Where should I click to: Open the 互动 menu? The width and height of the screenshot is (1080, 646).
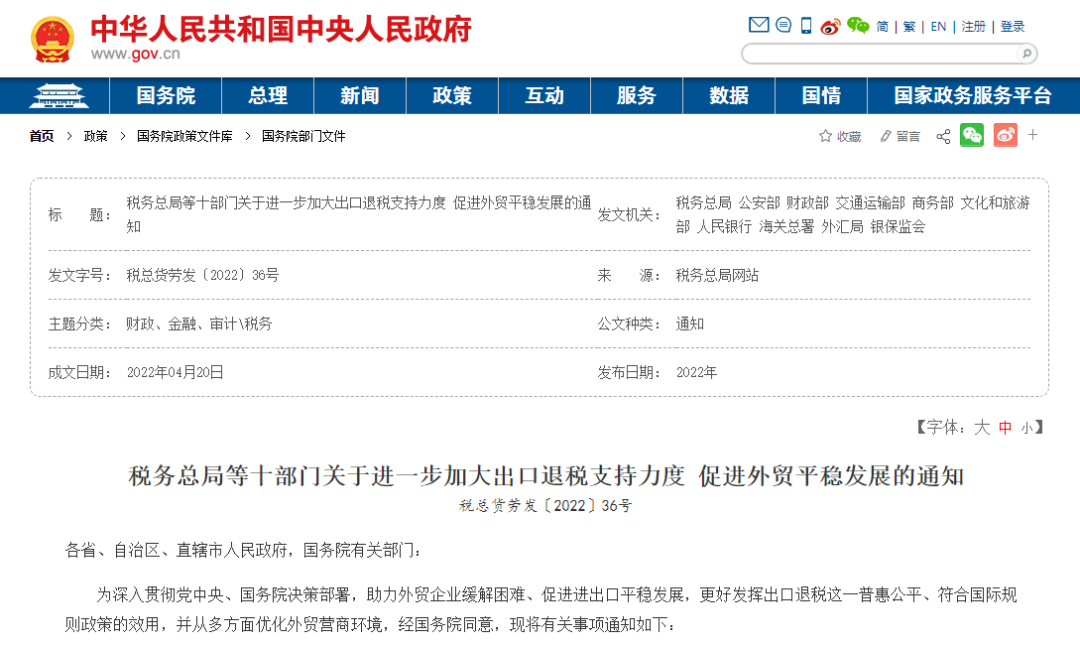coord(544,96)
